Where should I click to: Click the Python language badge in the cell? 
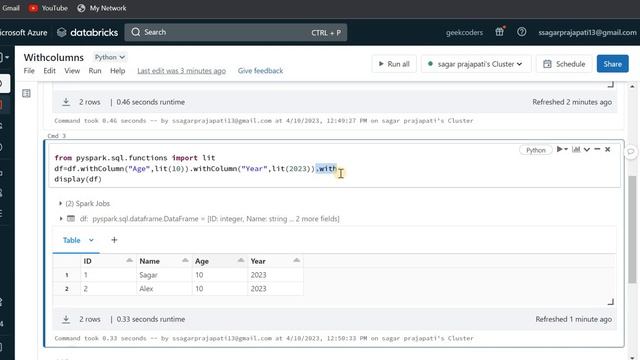536,150
